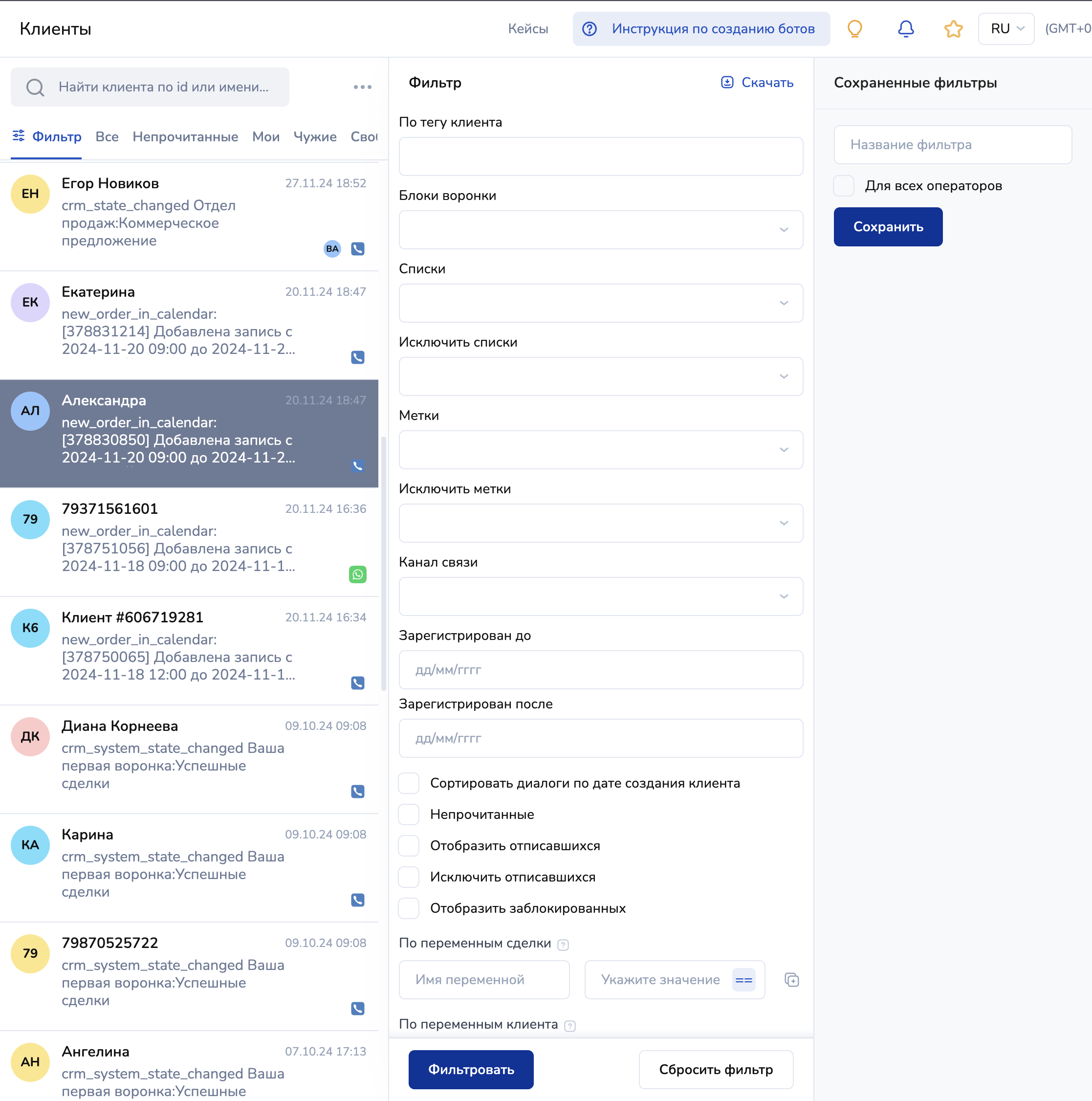Click the add variable condition icon
Screen dimensions: 1092x1101
coord(792,980)
